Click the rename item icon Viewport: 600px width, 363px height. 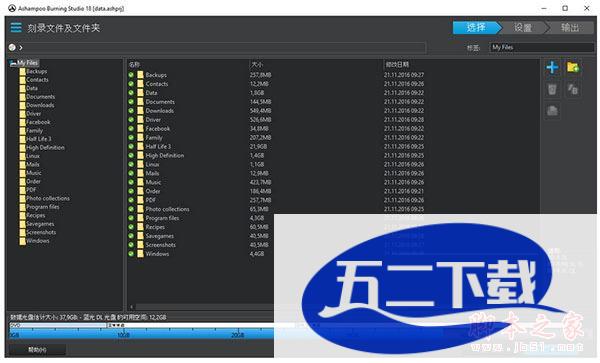tap(572, 90)
